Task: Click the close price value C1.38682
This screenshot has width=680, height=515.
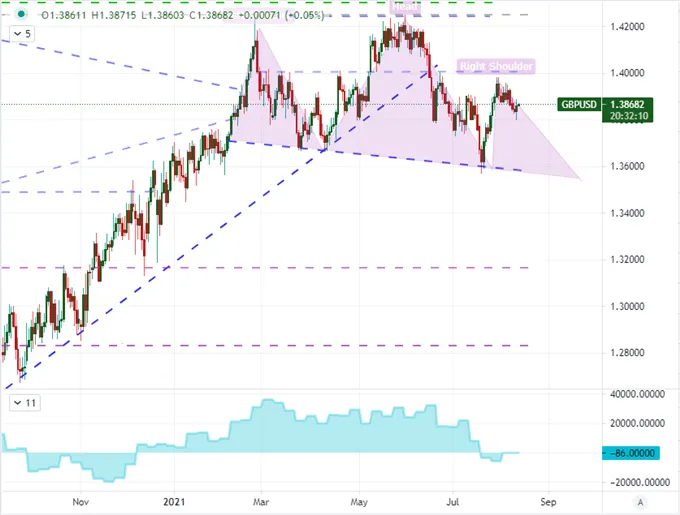Action: coord(210,16)
